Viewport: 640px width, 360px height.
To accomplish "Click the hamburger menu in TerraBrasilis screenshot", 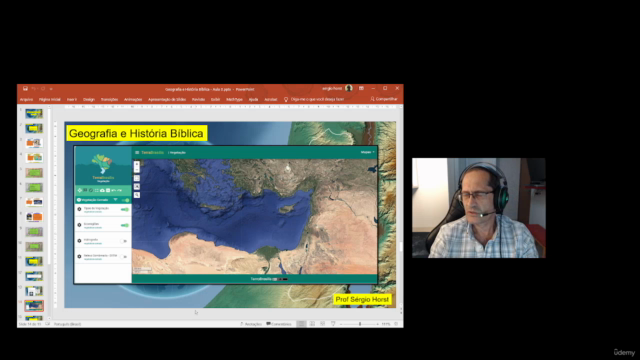I will tap(137, 152).
